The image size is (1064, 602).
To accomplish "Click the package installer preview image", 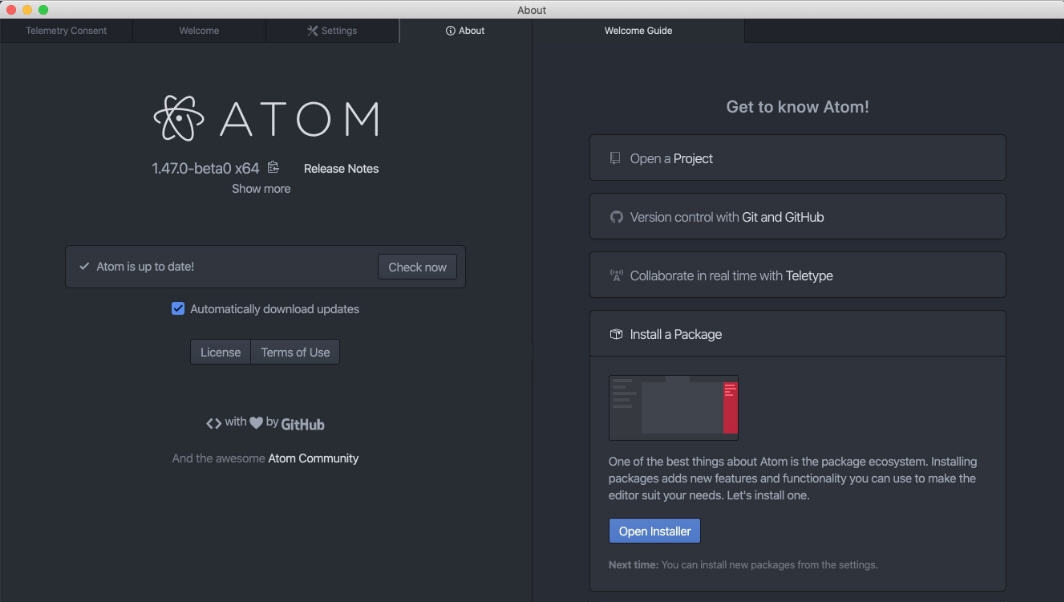I will [x=673, y=407].
